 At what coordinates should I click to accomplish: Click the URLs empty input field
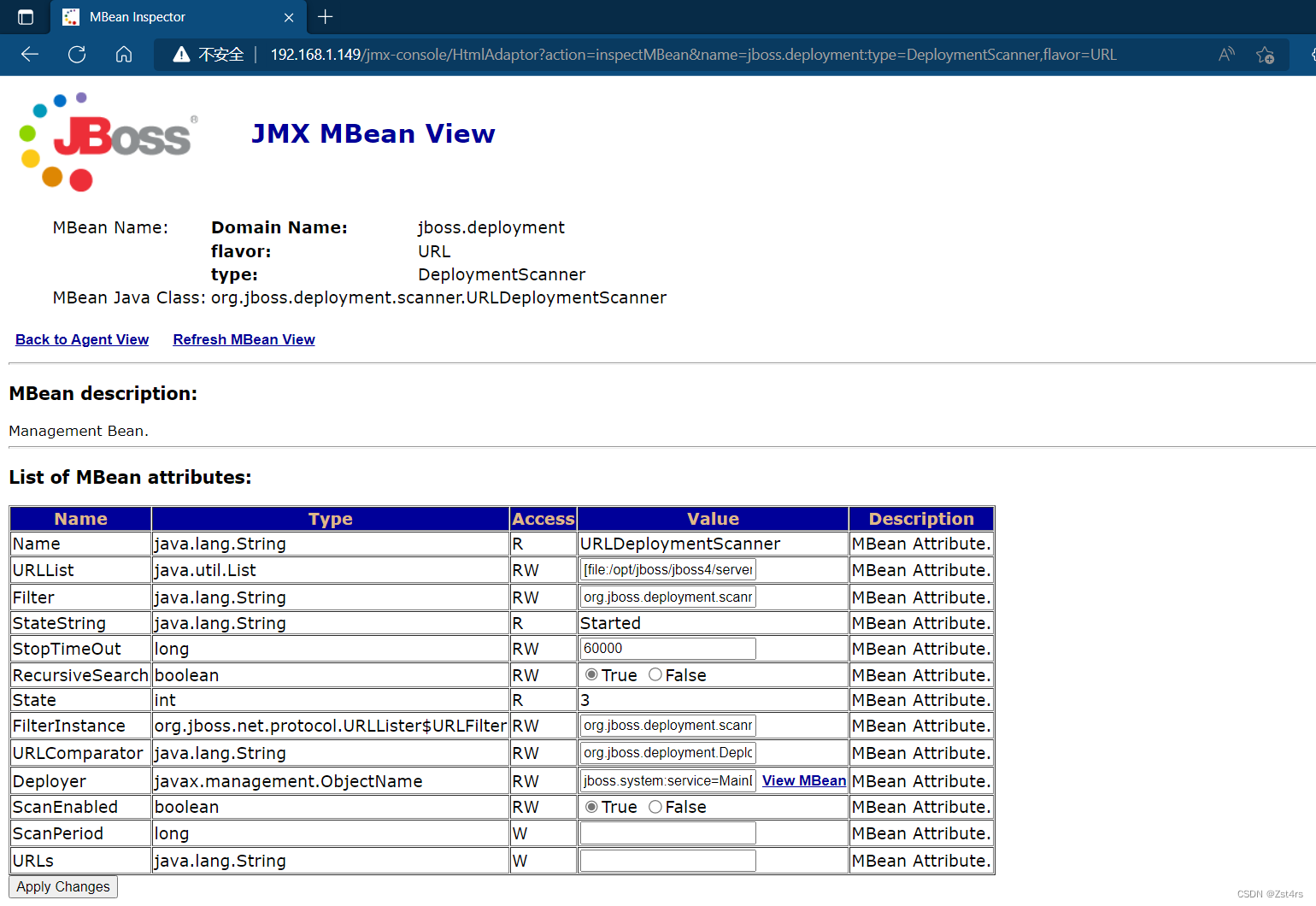pyautogui.click(x=668, y=860)
